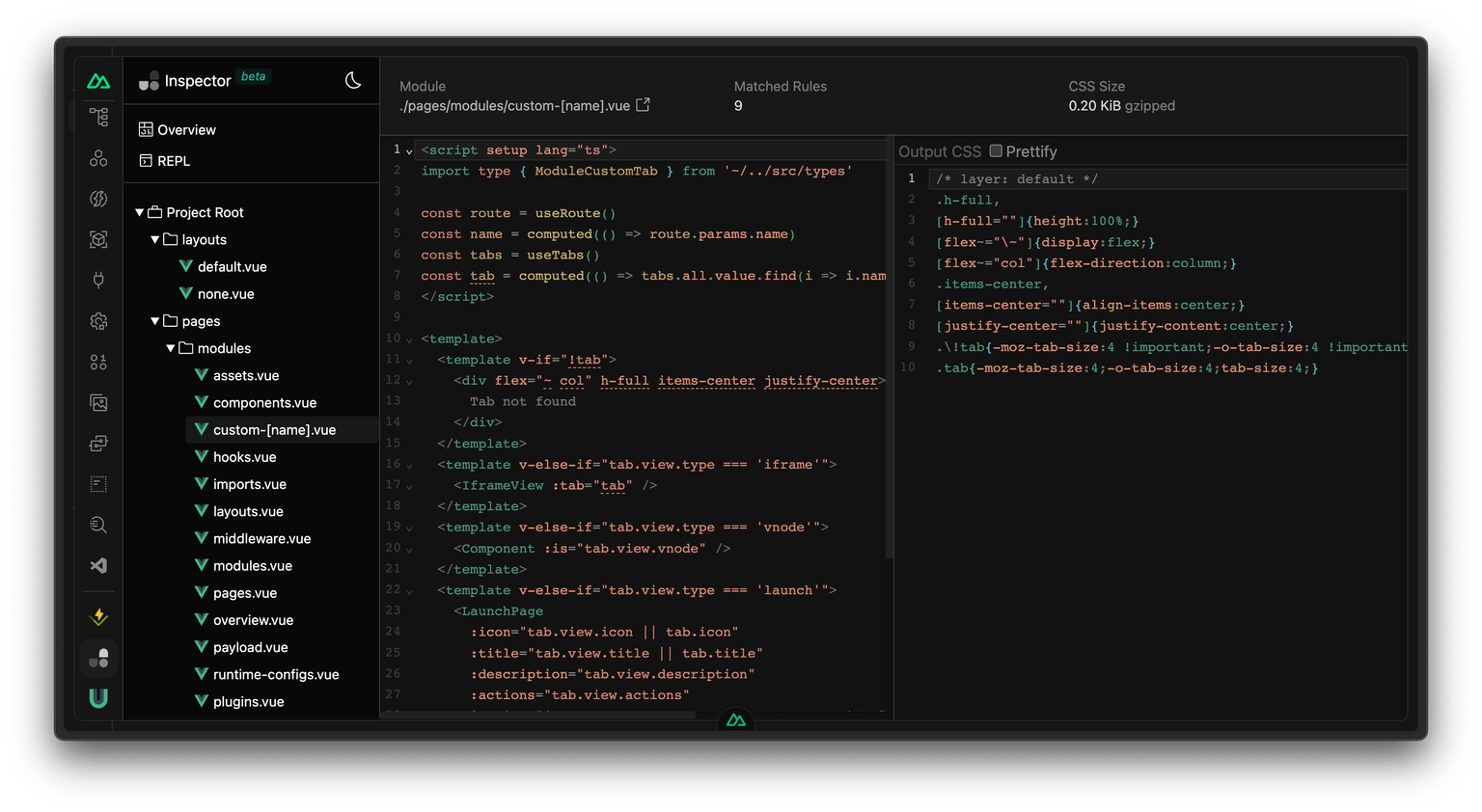Viewport: 1482px width, 812px height.
Task: Collapse the layouts folder in the tree
Action: point(155,239)
